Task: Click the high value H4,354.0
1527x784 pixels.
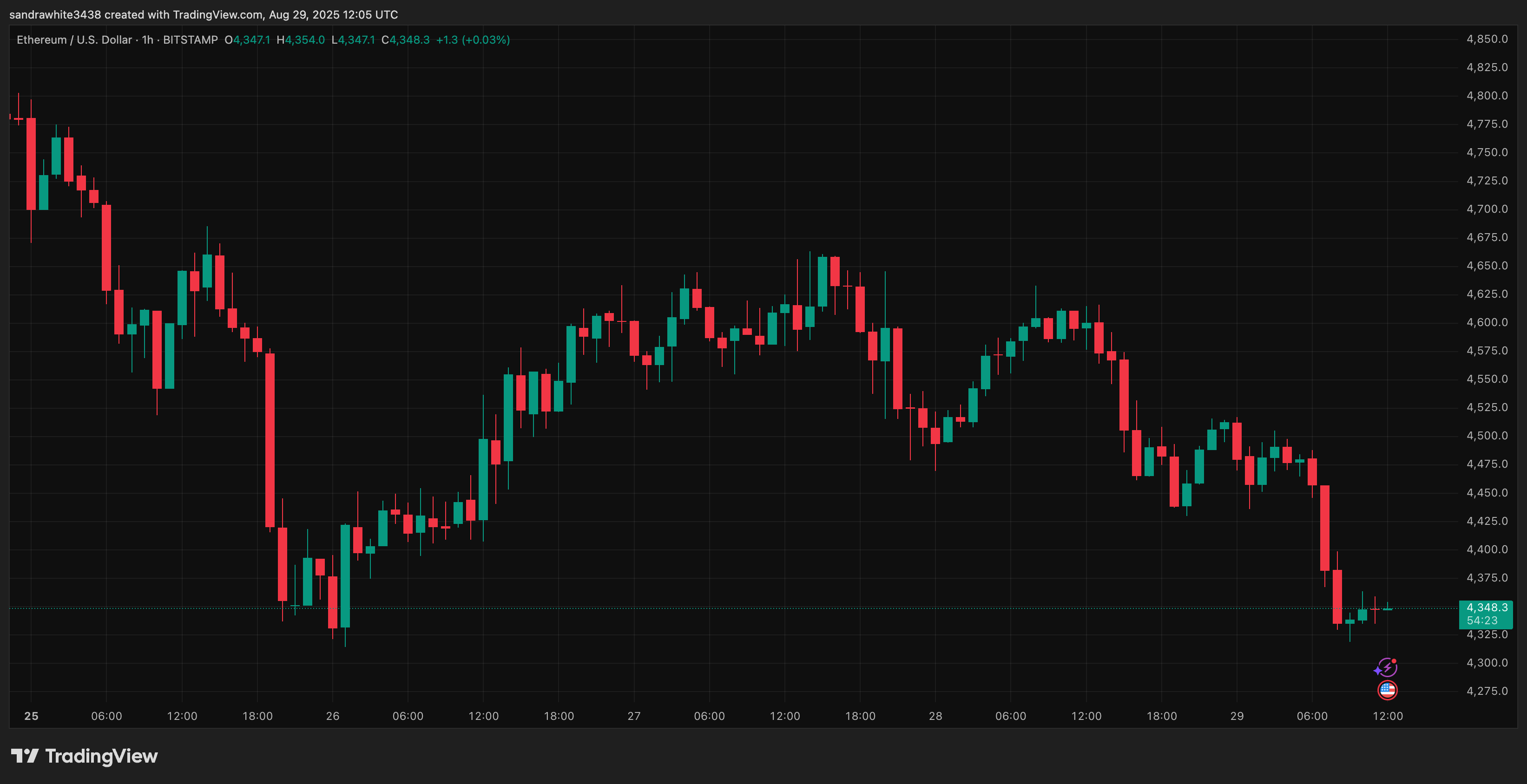Action: pyautogui.click(x=301, y=39)
